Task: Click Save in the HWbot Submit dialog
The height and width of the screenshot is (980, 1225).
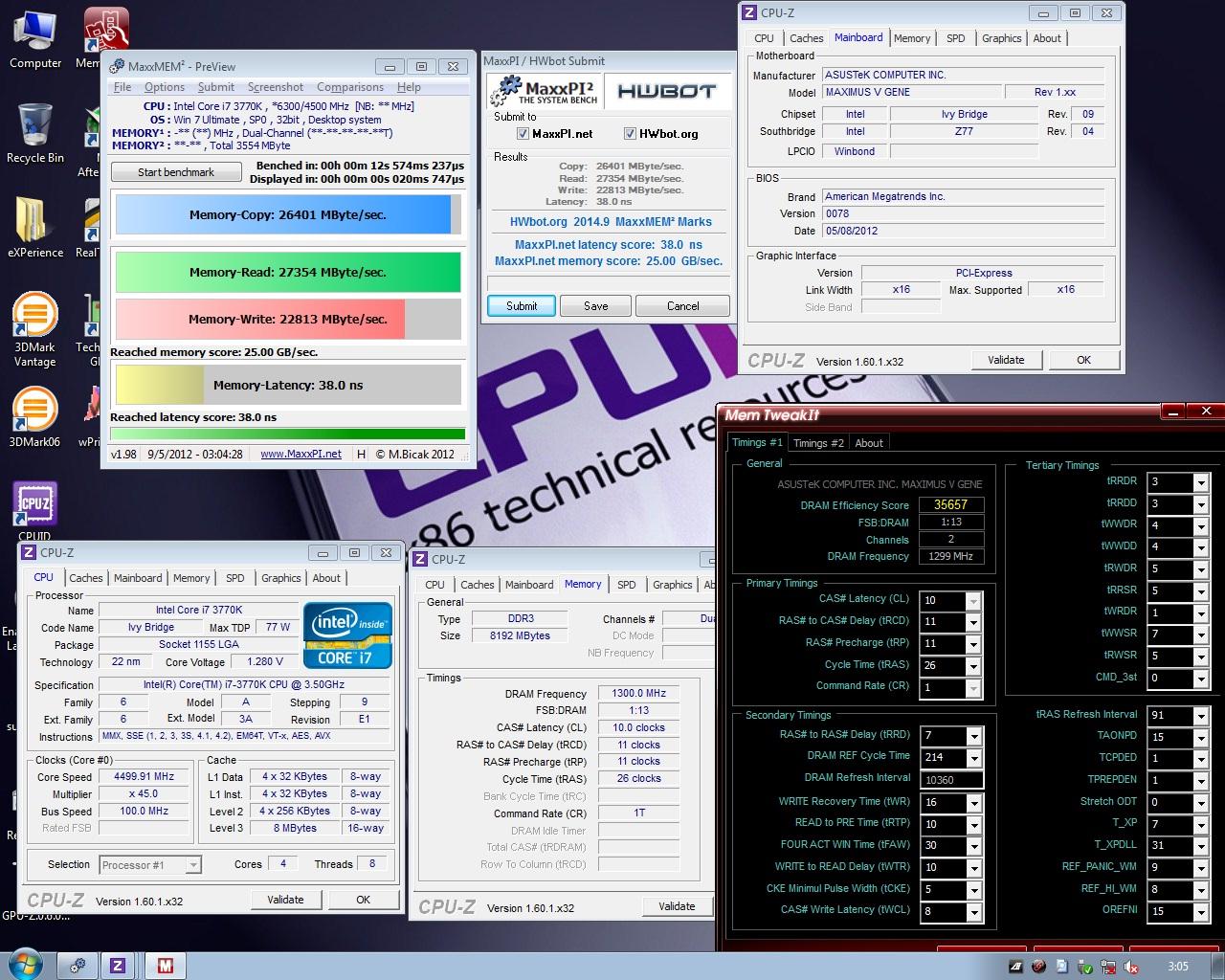Action: tap(595, 306)
